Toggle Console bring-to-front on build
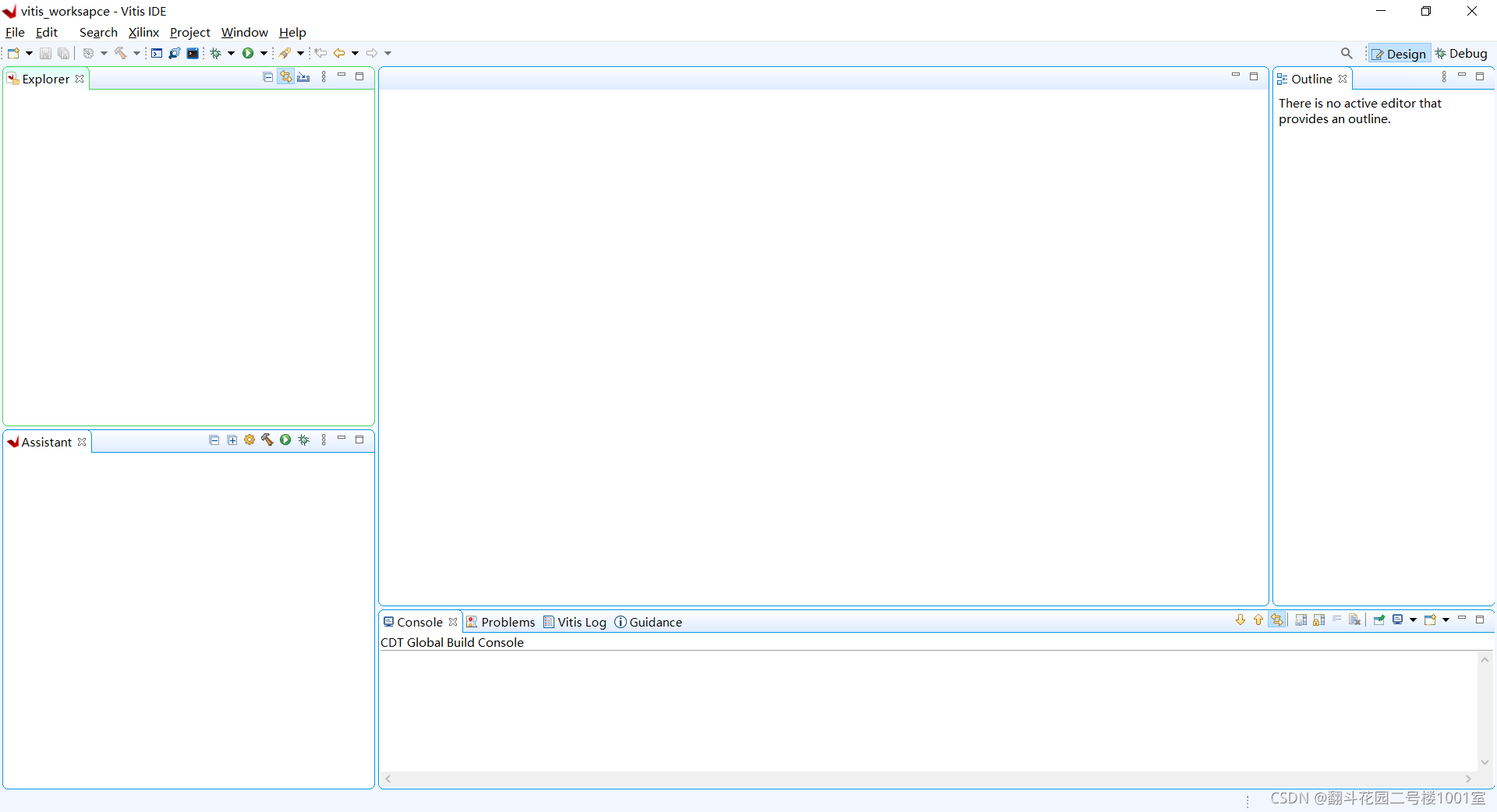 point(1277,620)
